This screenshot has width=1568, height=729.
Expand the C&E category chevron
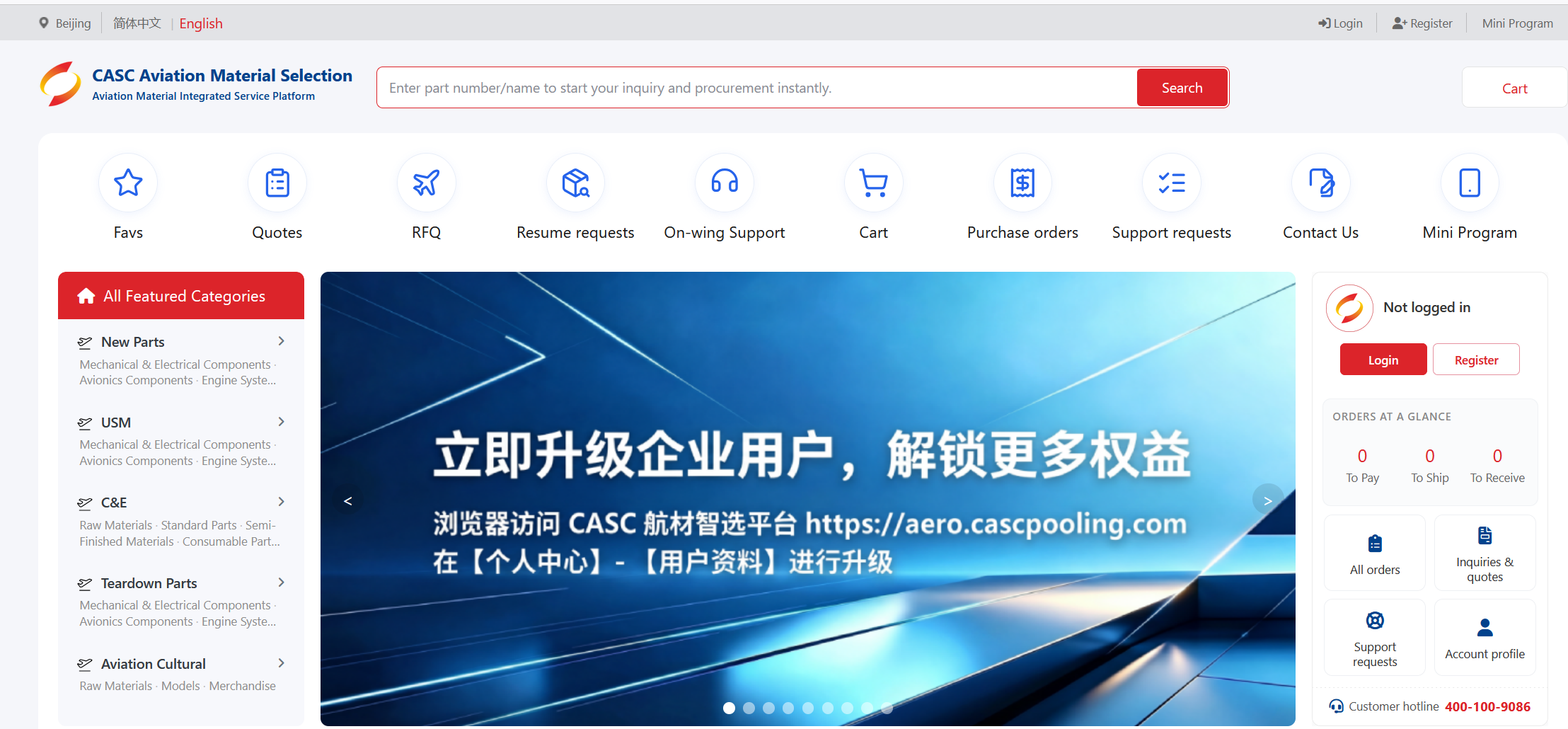tap(282, 502)
